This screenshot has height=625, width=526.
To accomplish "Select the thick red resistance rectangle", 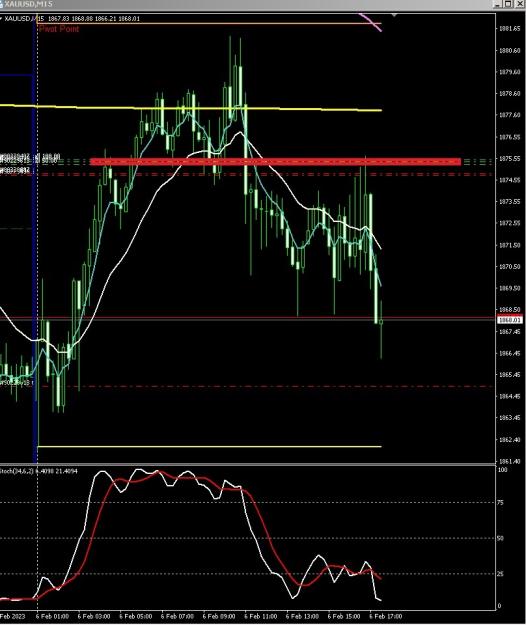I will point(275,161).
